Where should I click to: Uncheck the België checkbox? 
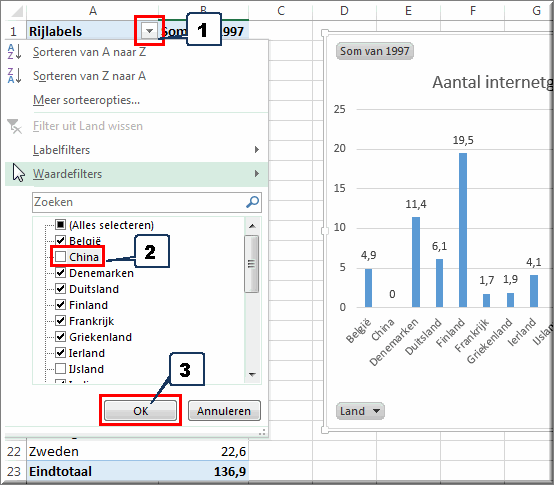click(61, 241)
